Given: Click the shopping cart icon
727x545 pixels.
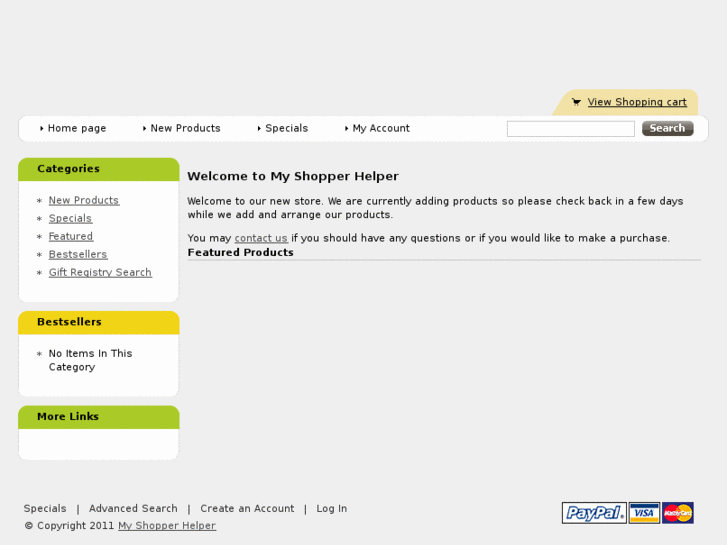Looking at the screenshot, I should pyautogui.click(x=576, y=102).
